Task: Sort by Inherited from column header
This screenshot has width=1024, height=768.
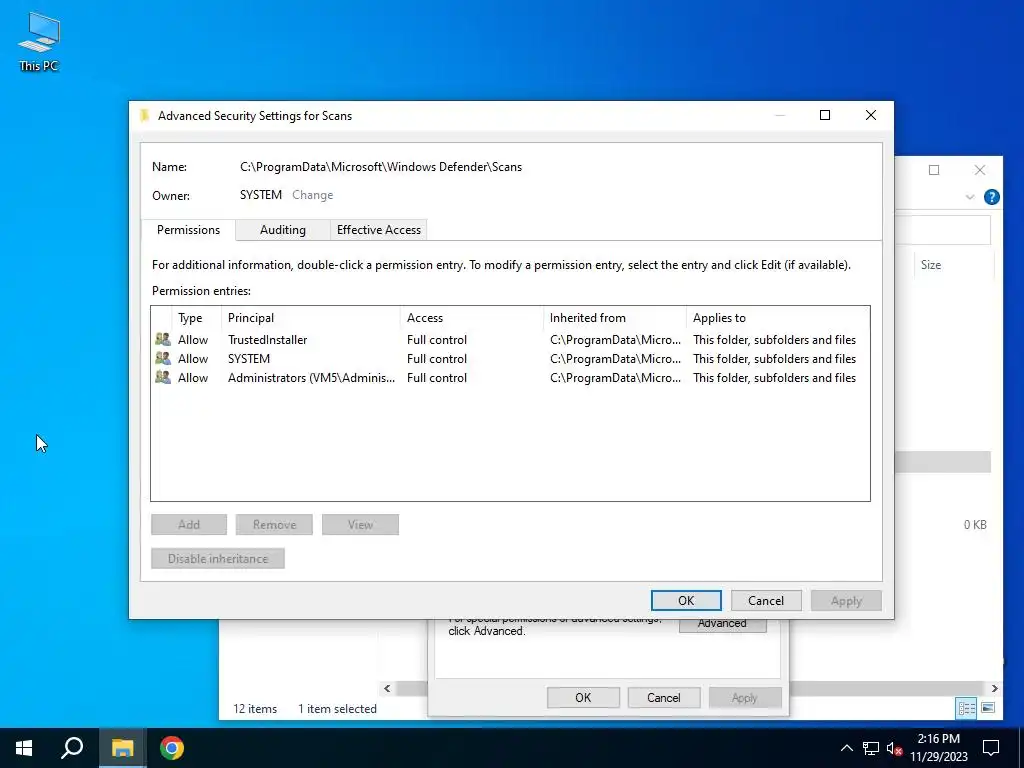Action: (615, 318)
